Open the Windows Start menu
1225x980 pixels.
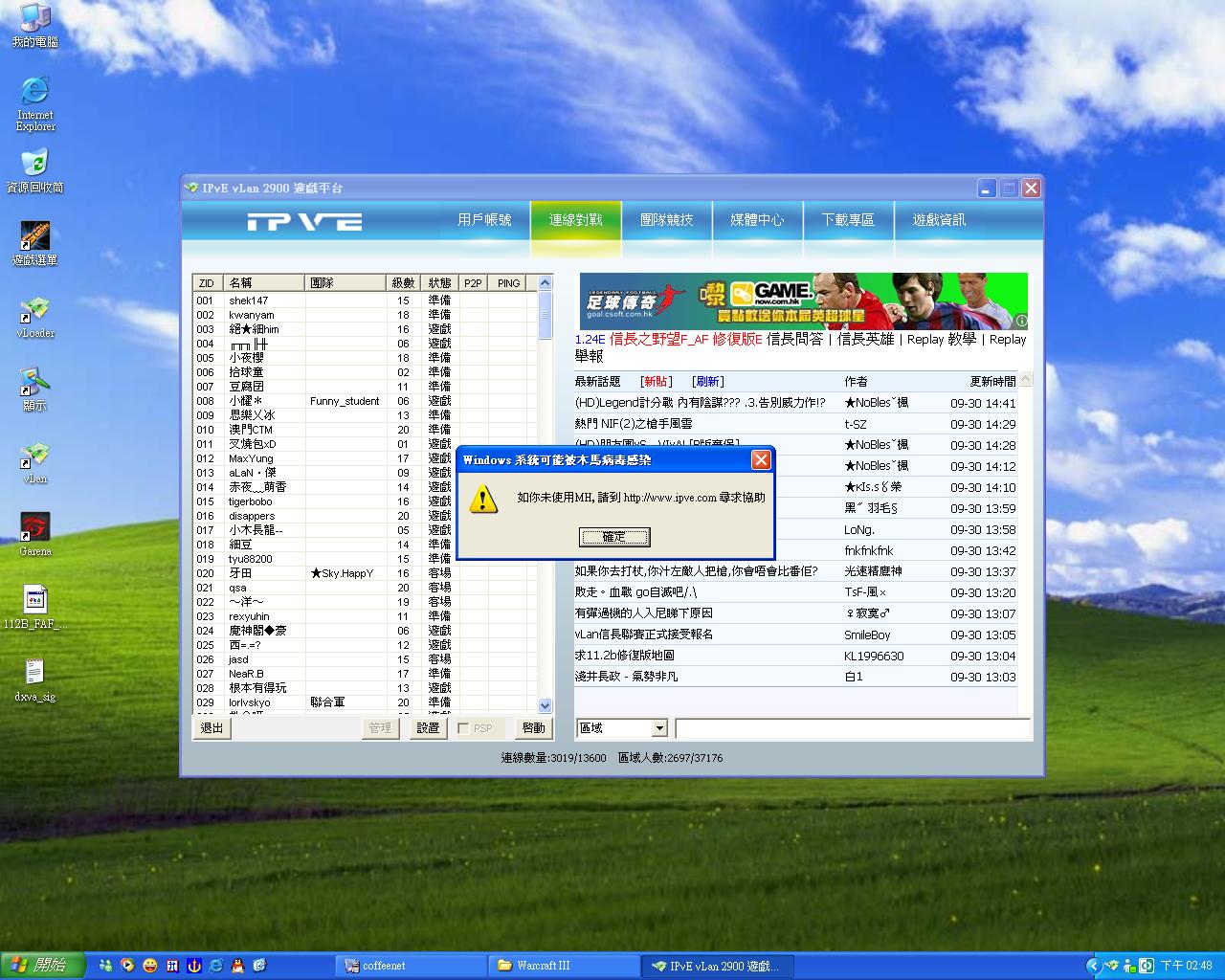42,966
